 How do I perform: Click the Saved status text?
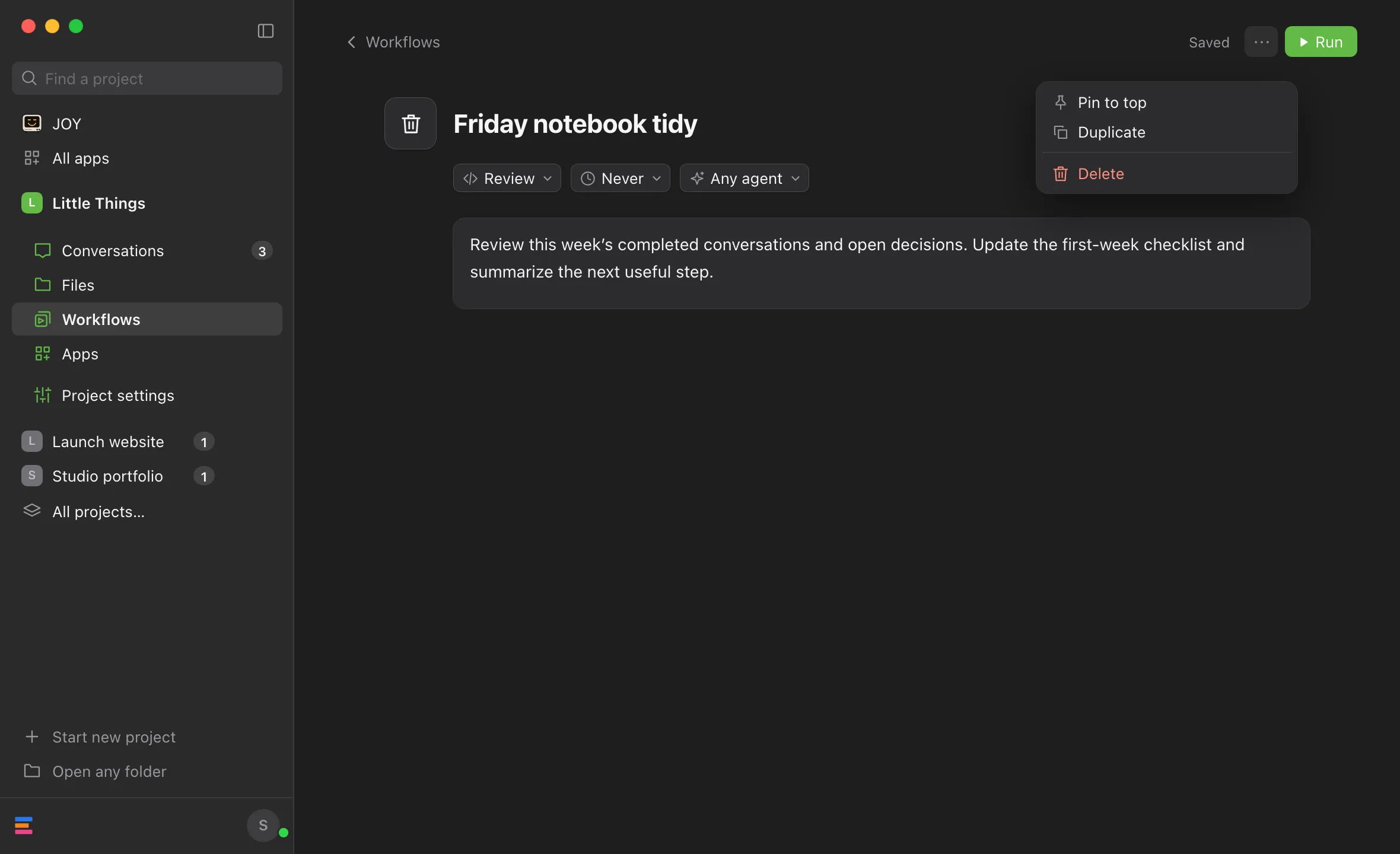(1209, 42)
